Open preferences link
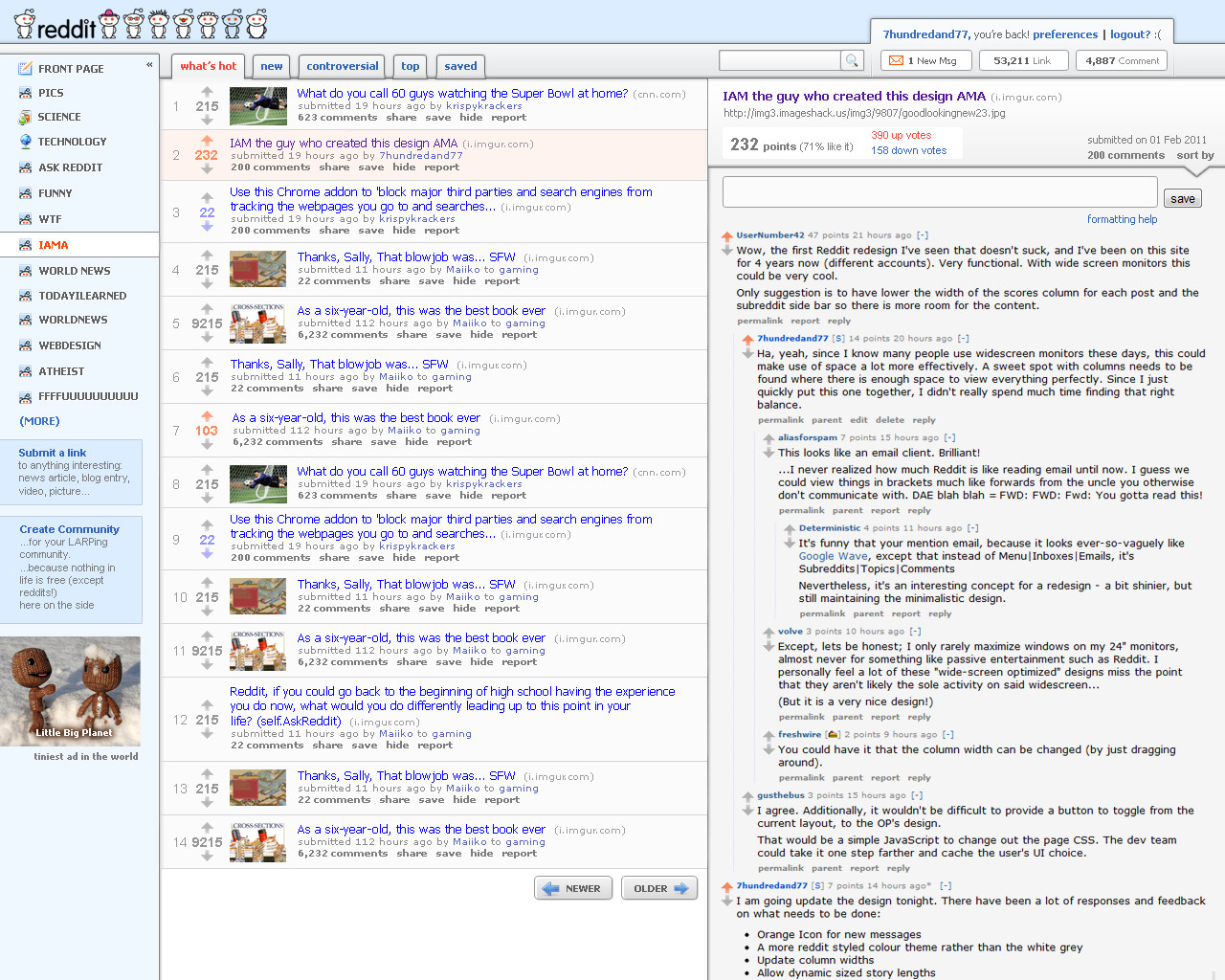The image size is (1225, 980). pos(1065,34)
